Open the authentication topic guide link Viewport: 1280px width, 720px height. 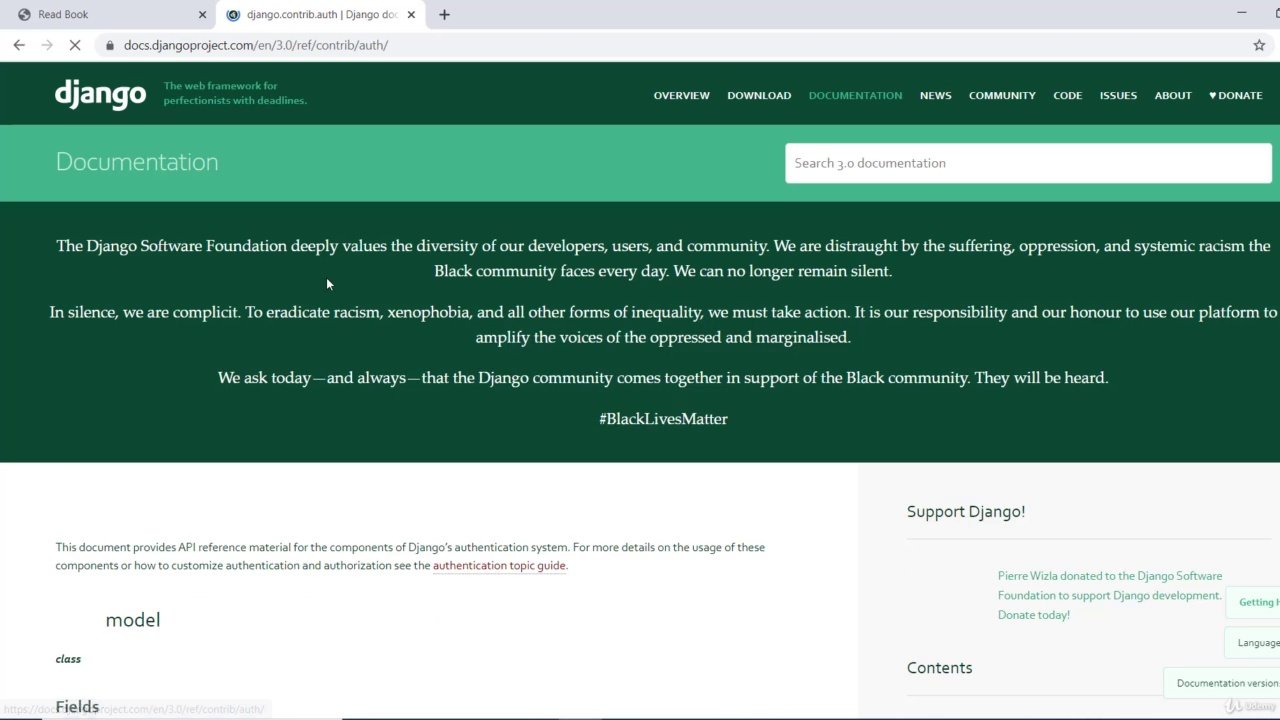pos(499,566)
